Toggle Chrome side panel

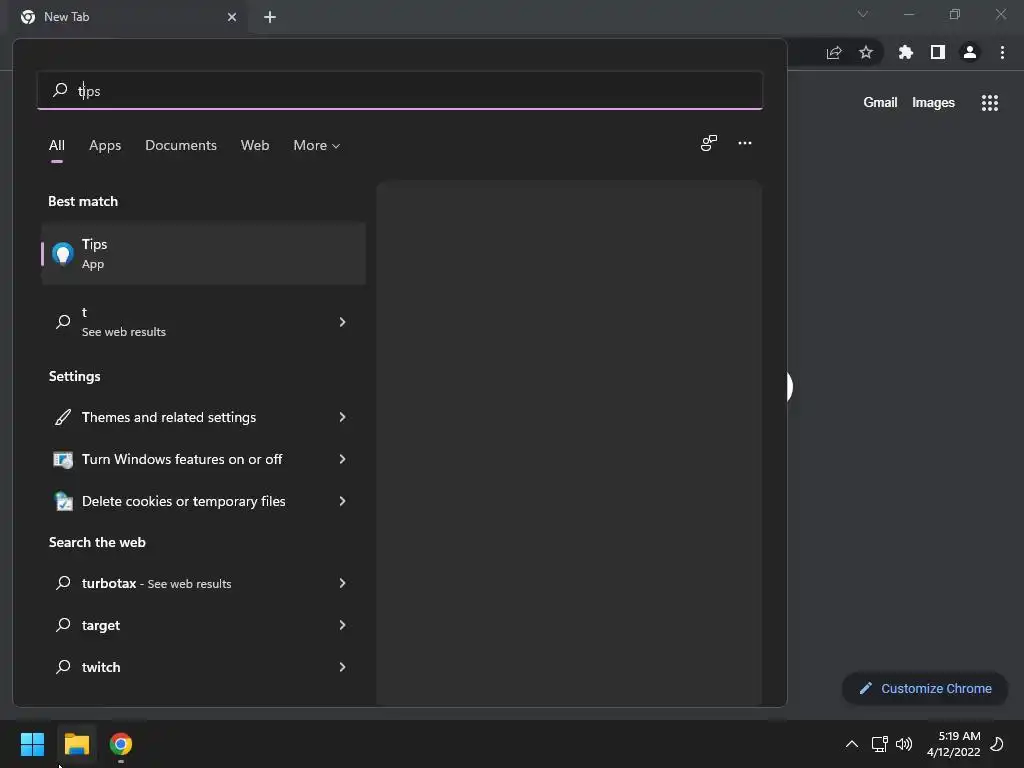938,52
